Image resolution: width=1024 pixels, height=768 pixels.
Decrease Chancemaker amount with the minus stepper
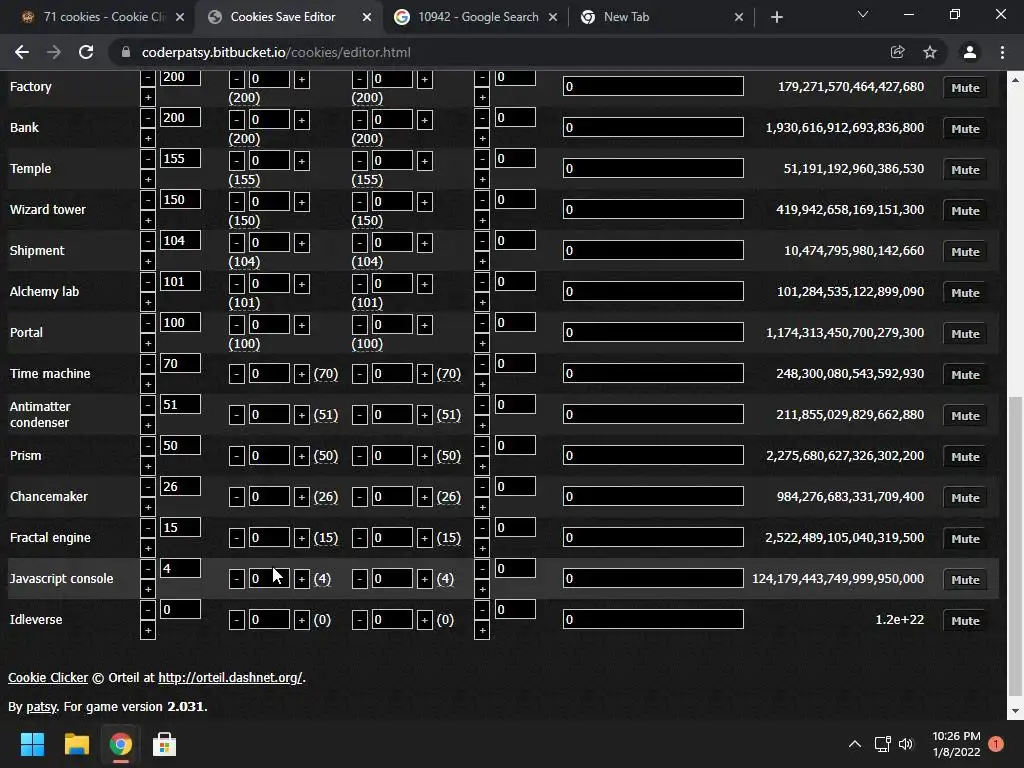pyautogui.click(x=148, y=487)
